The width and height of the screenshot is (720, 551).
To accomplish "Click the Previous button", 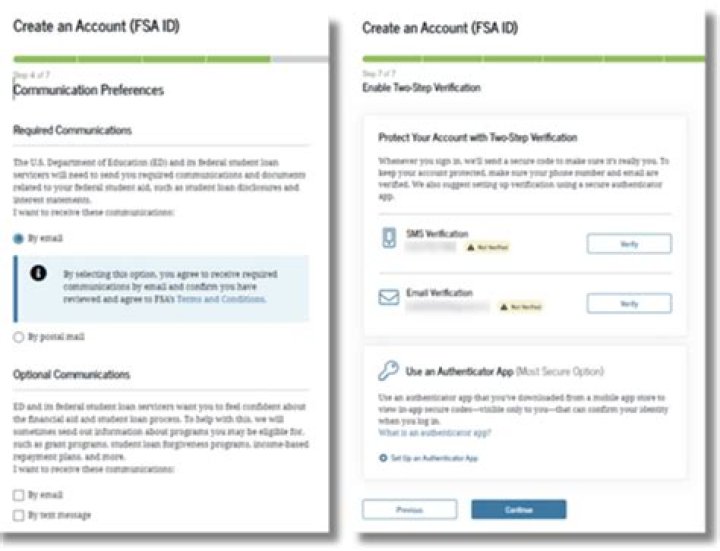I will [x=410, y=510].
